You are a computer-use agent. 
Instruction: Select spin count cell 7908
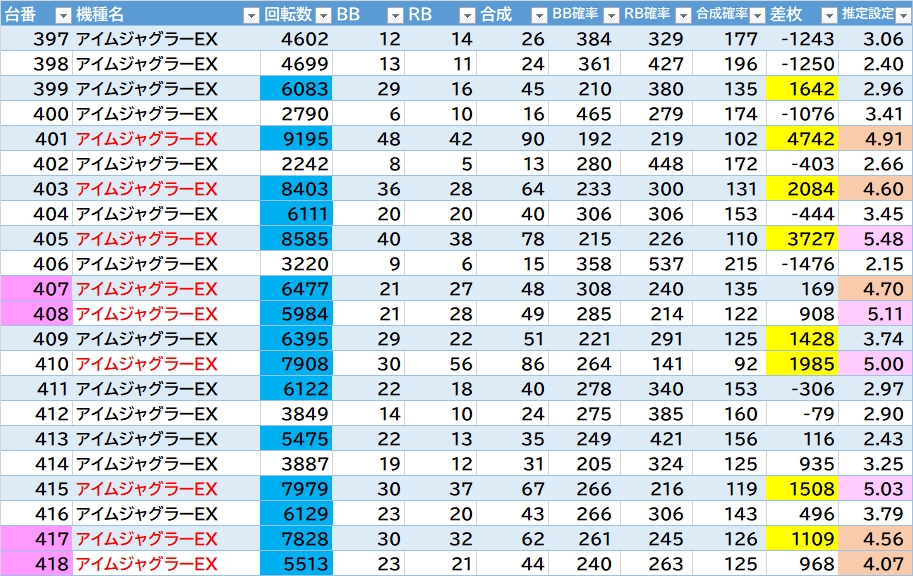pos(296,363)
